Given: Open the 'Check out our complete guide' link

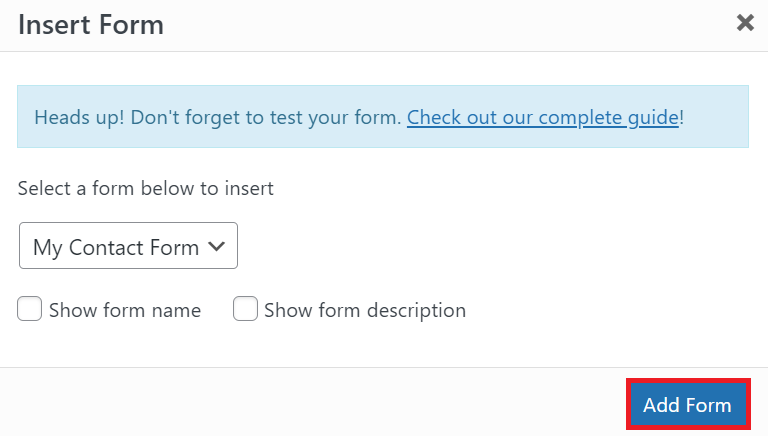Looking at the screenshot, I should tap(543, 117).
